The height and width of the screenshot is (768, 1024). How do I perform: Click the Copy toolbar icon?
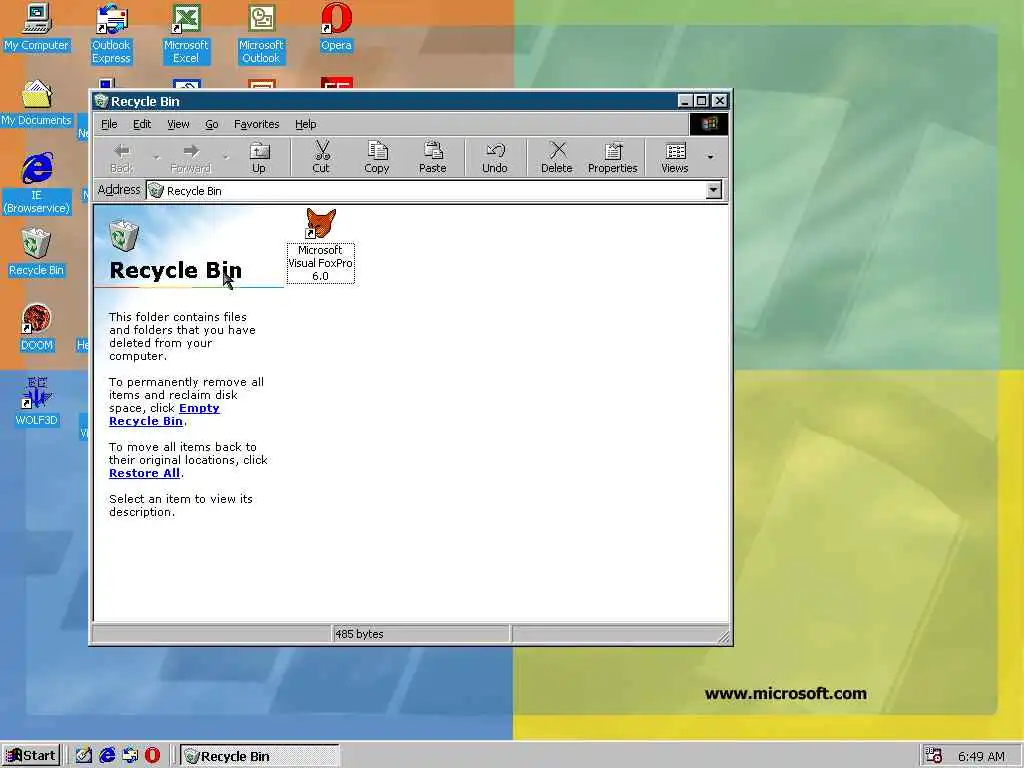coord(377,157)
